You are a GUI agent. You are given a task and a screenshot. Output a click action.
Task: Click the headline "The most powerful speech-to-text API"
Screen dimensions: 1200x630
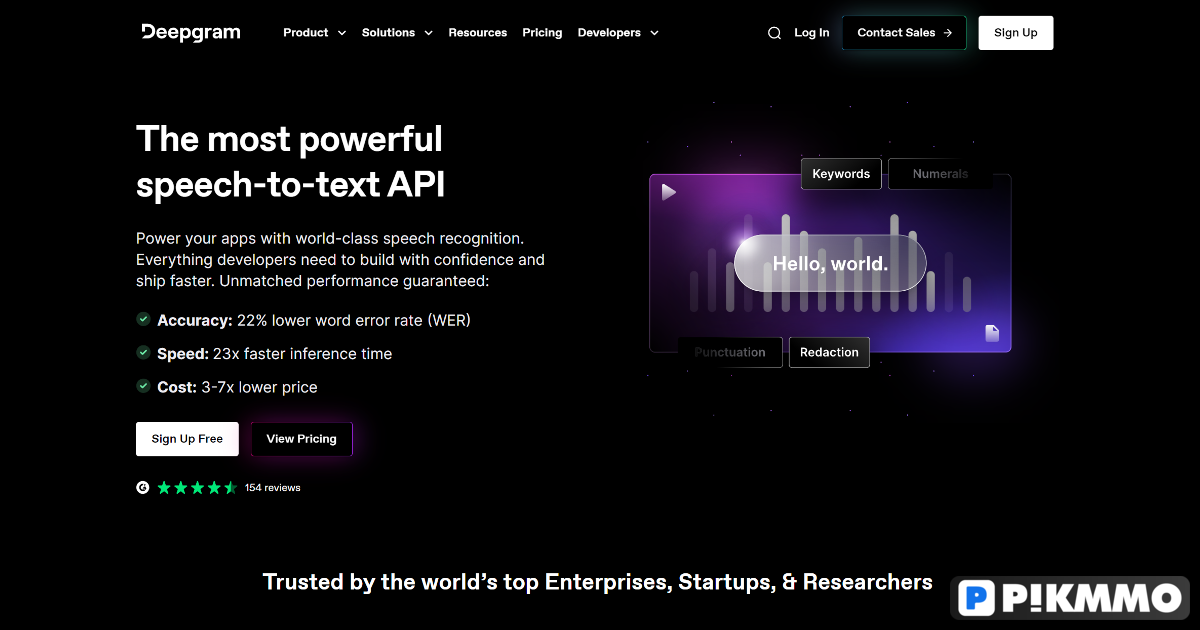click(x=291, y=161)
